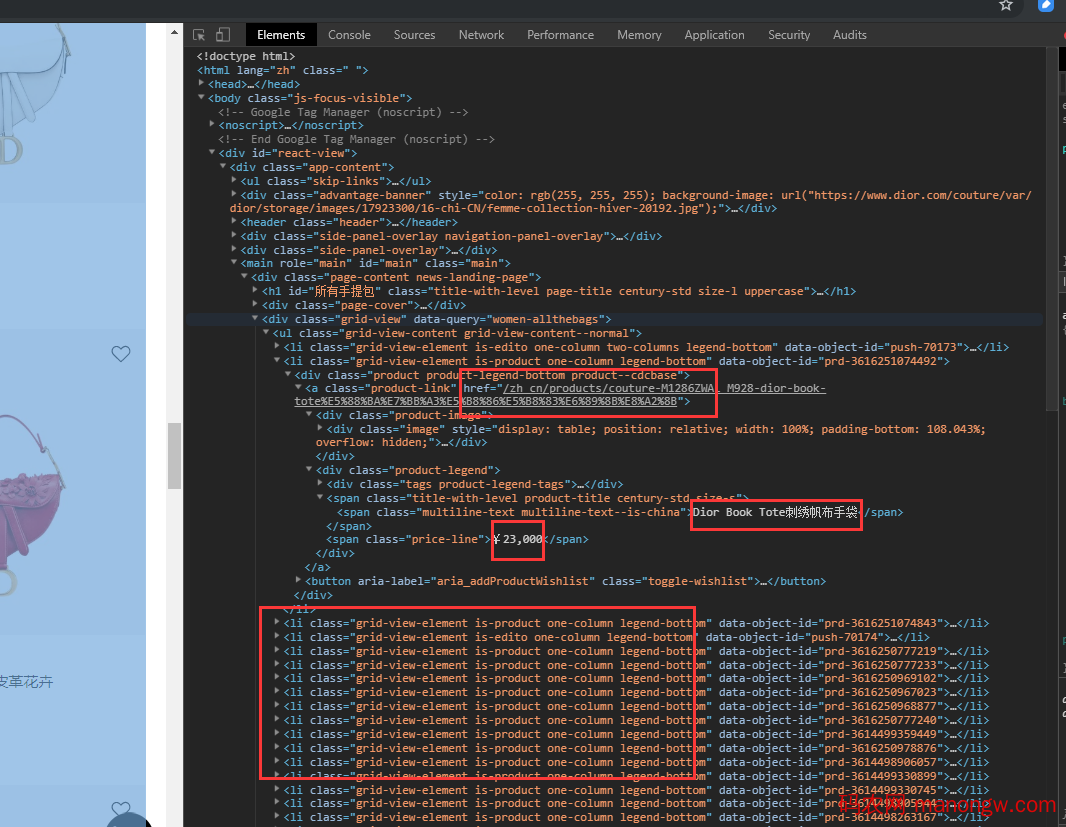The image size is (1066, 827).
Task: Collapse the body js-focus-visible node
Action: click(202, 98)
